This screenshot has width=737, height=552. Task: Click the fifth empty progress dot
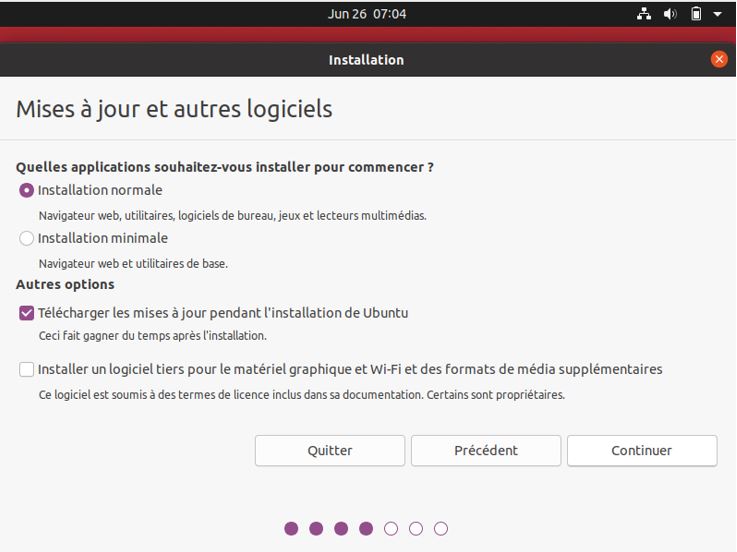tap(391, 529)
